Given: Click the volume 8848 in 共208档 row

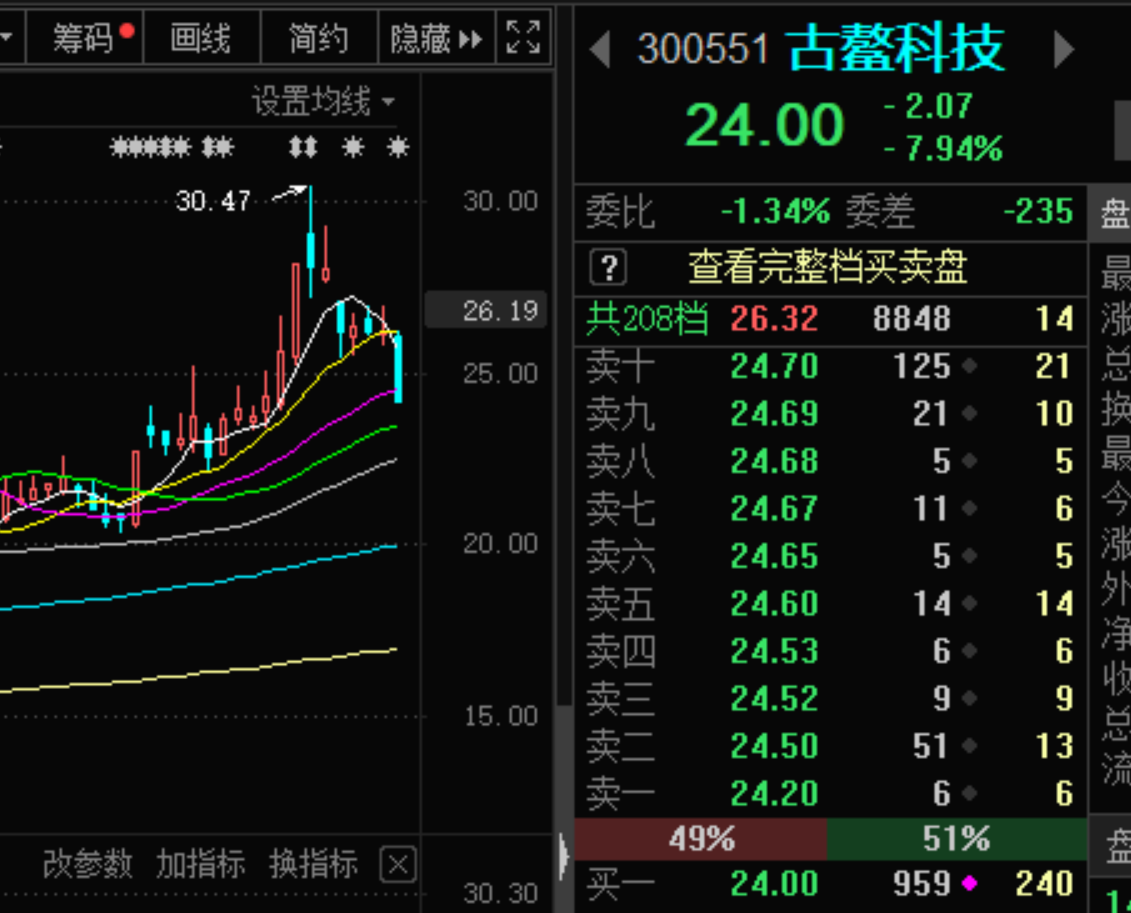Looking at the screenshot, I should click(912, 318).
